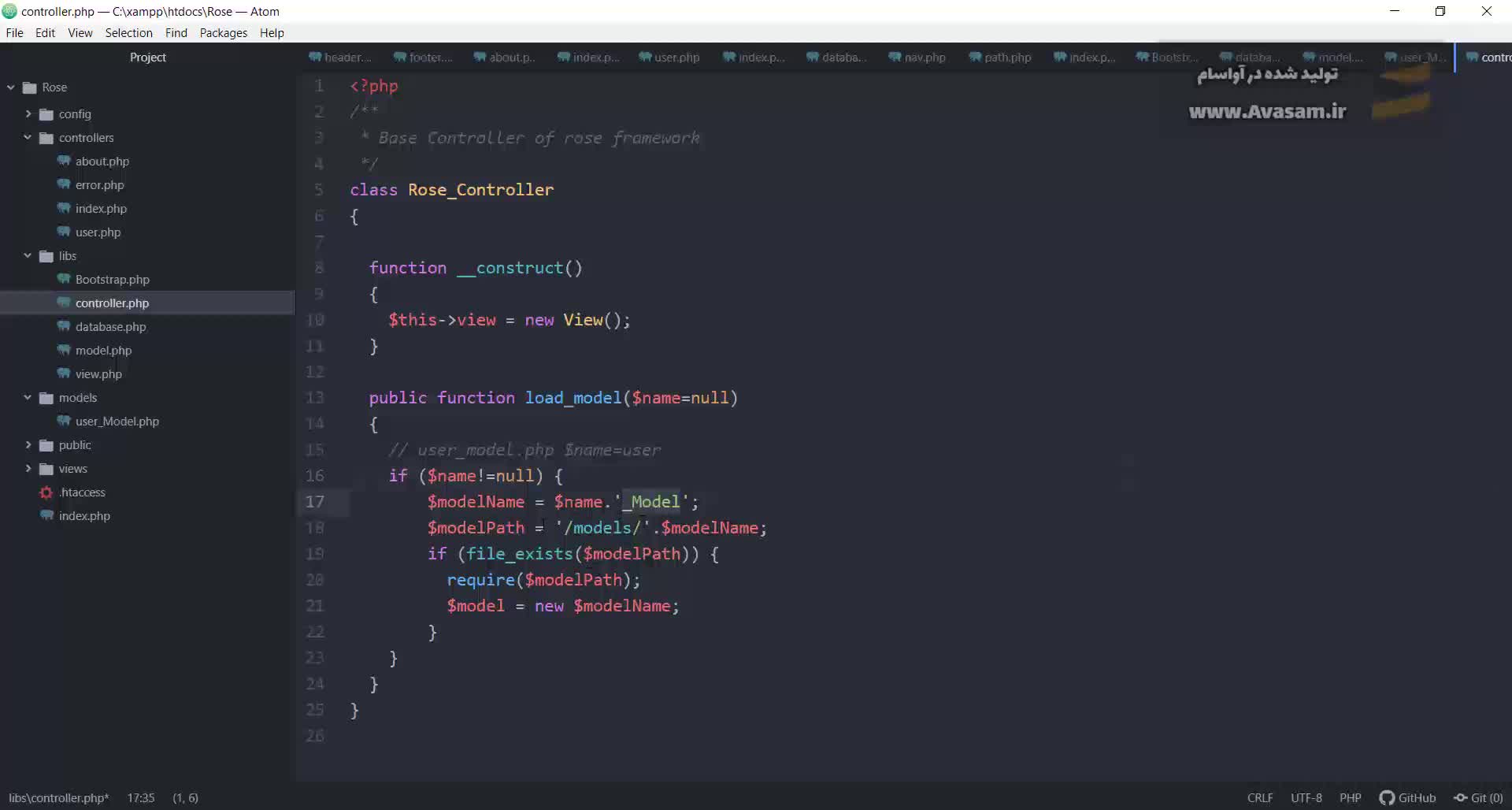Click the file icon next to user_Model.php
The width and height of the screenshot is (1512, 810).
pos(64,421)
